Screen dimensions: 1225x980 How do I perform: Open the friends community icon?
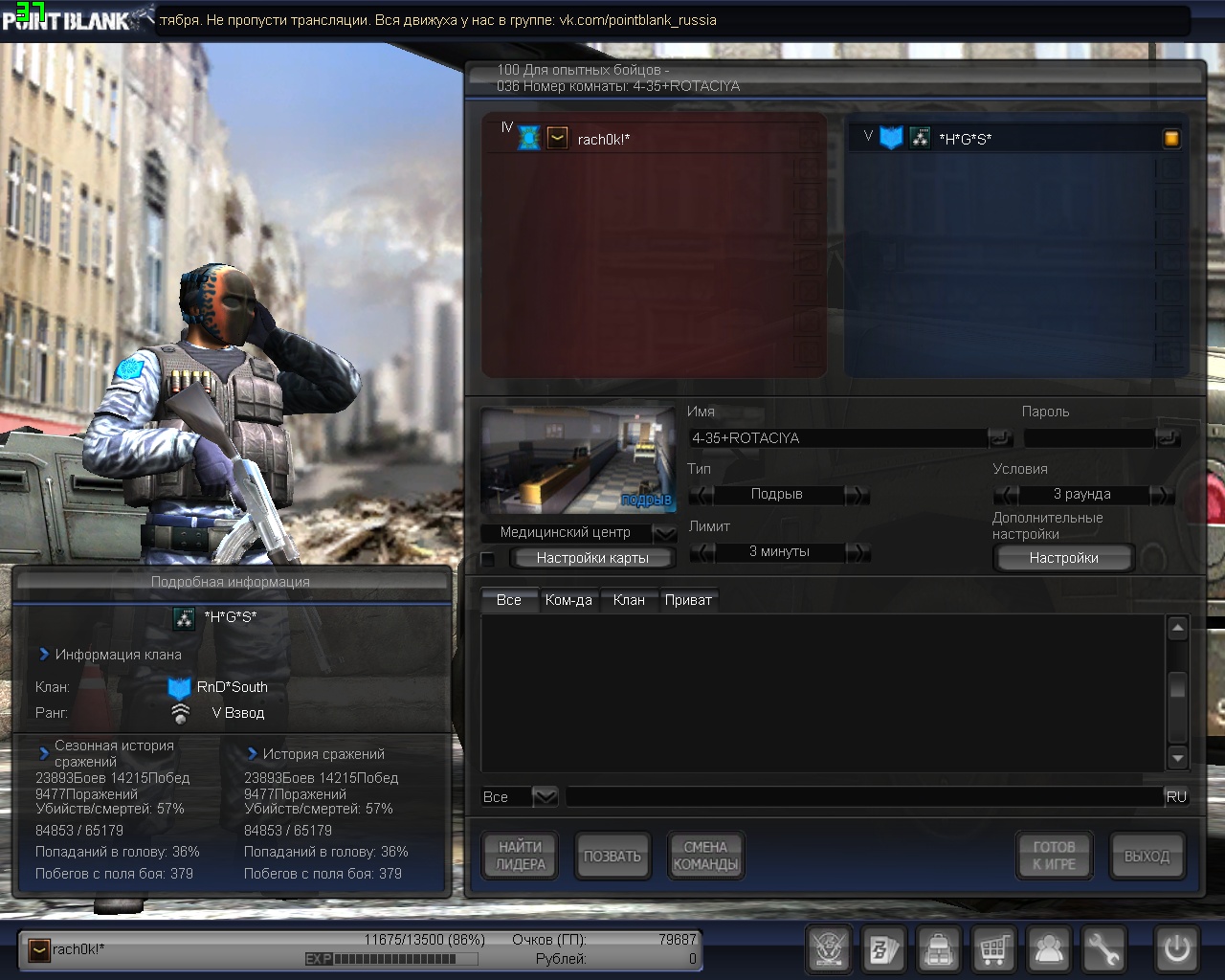[1049, 949]
